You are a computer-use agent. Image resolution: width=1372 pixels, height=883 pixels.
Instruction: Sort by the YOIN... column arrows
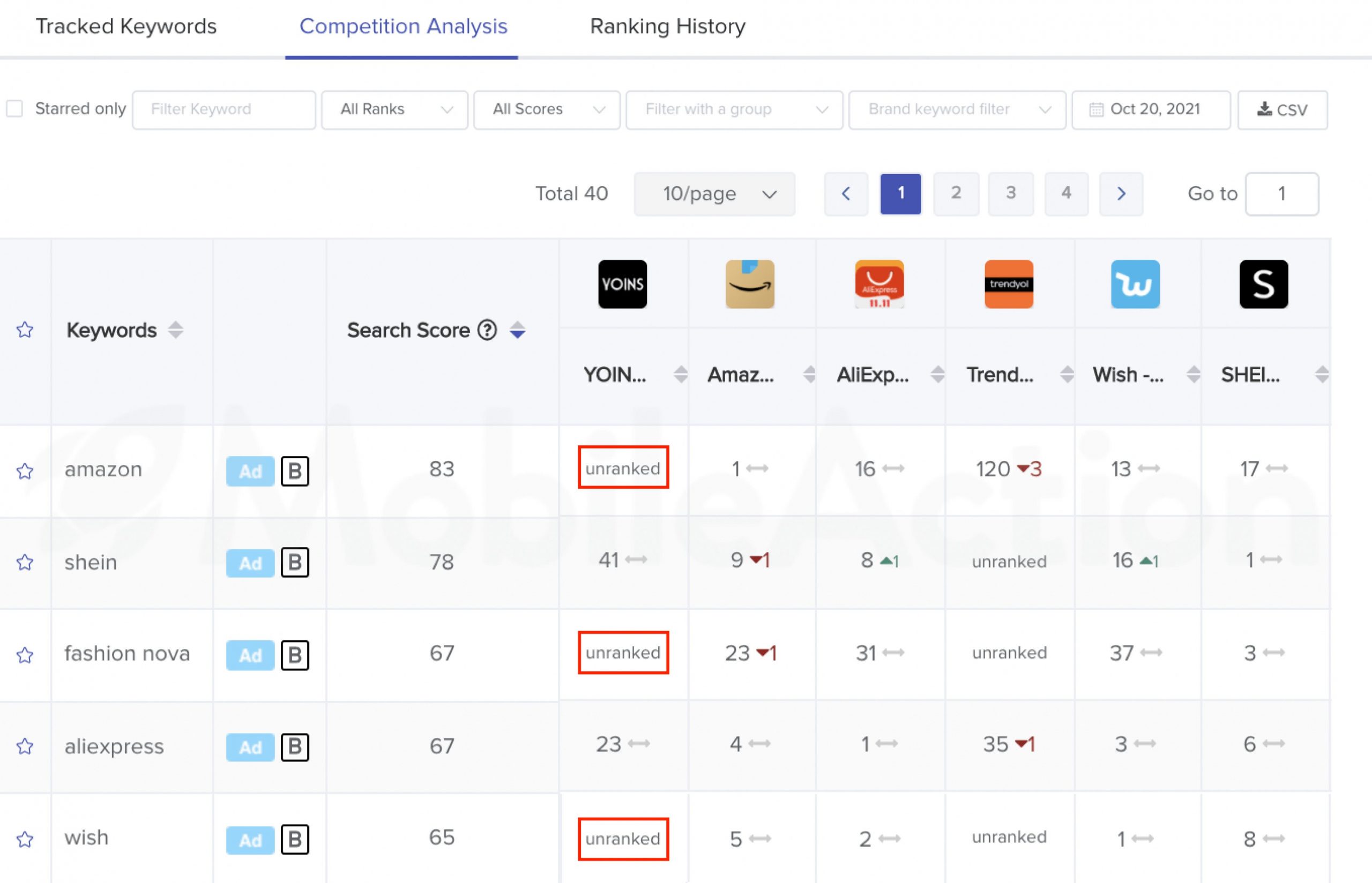681,375
